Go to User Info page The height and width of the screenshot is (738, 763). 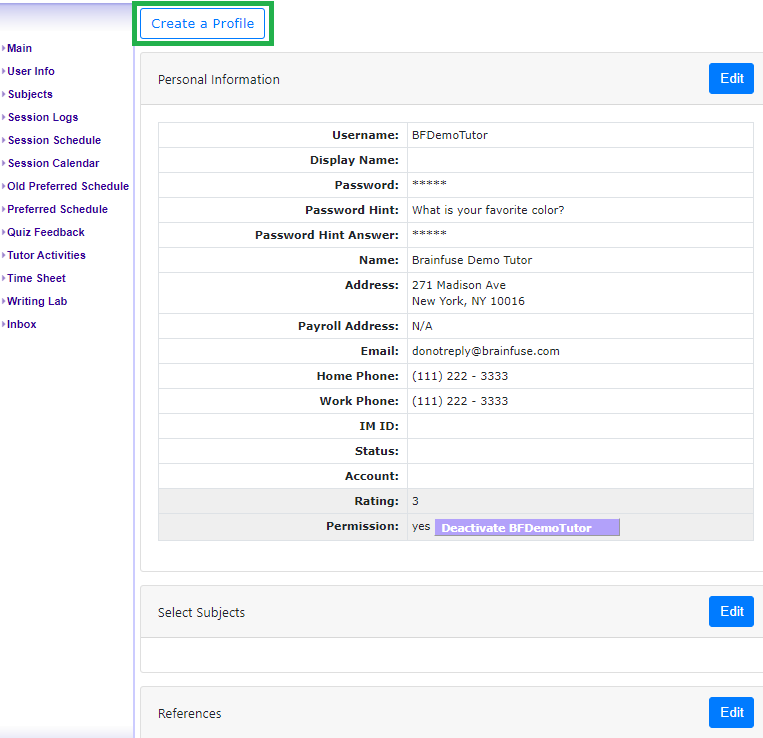(x=31, y=71)
